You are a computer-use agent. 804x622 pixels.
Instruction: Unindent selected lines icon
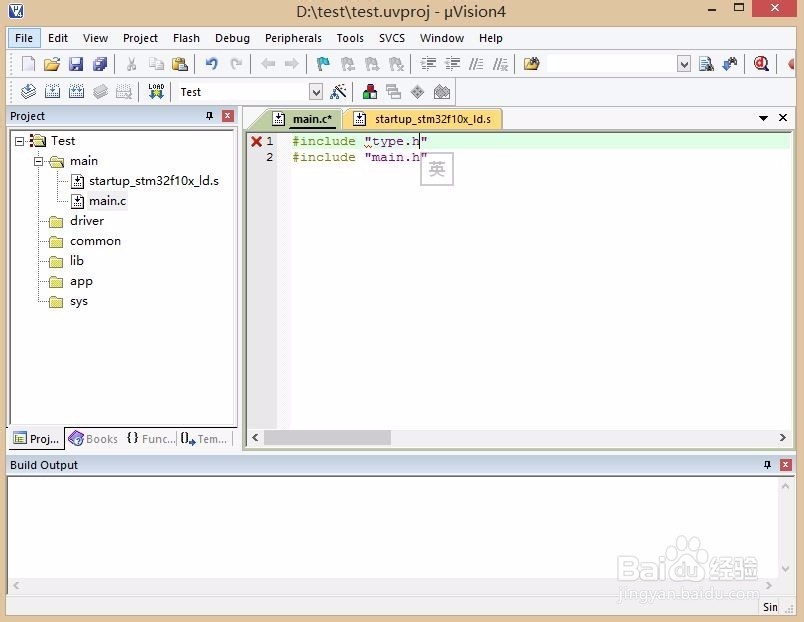coord(452,64)
